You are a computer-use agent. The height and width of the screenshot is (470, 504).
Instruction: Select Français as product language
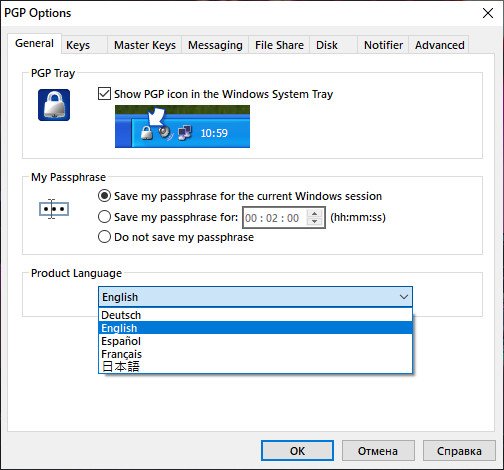[256, 354]
